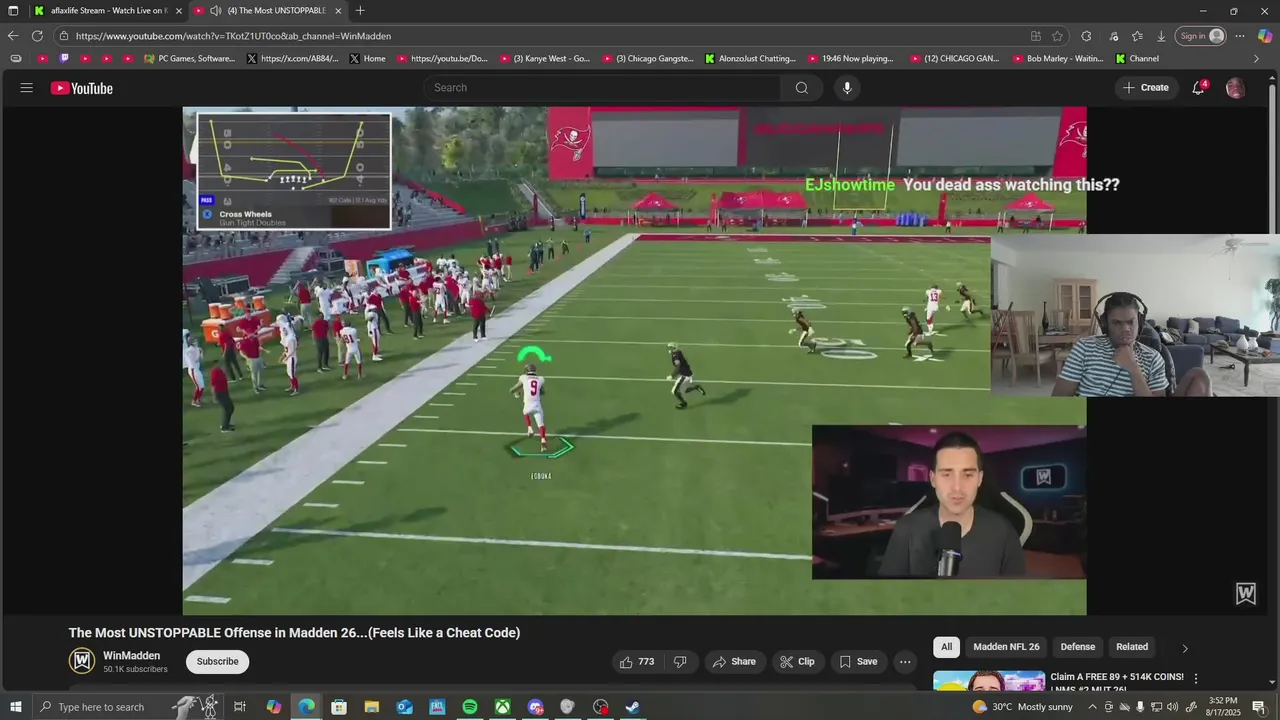Open Spotify from the taskbar
The height and width of the screenshot is (720, 1280).
tap(470, 707)
